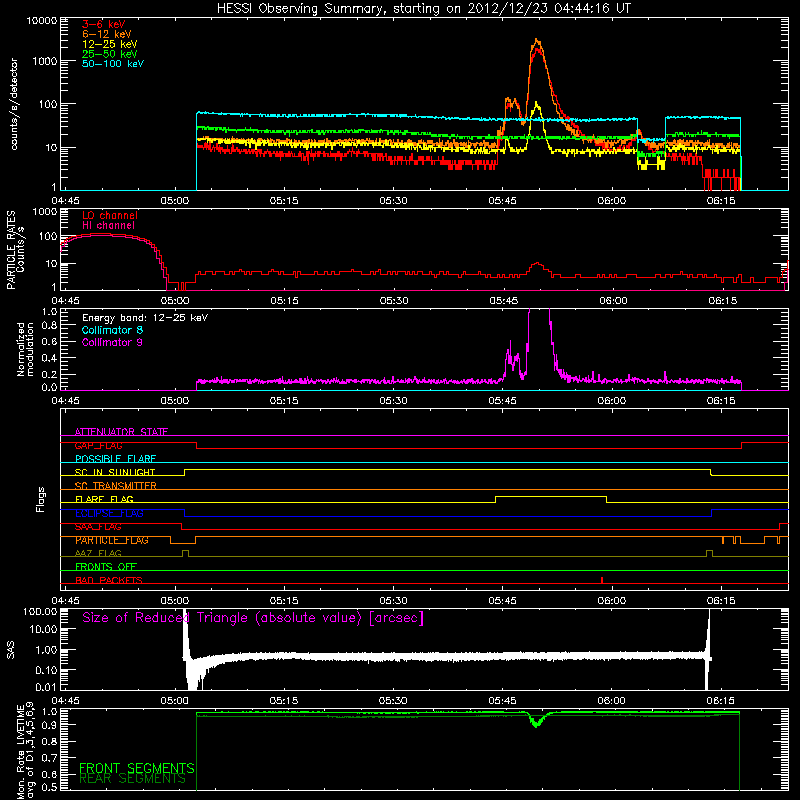Click 06:15 time label under Flags panel
800x800 pixels.
click(721, 601)
